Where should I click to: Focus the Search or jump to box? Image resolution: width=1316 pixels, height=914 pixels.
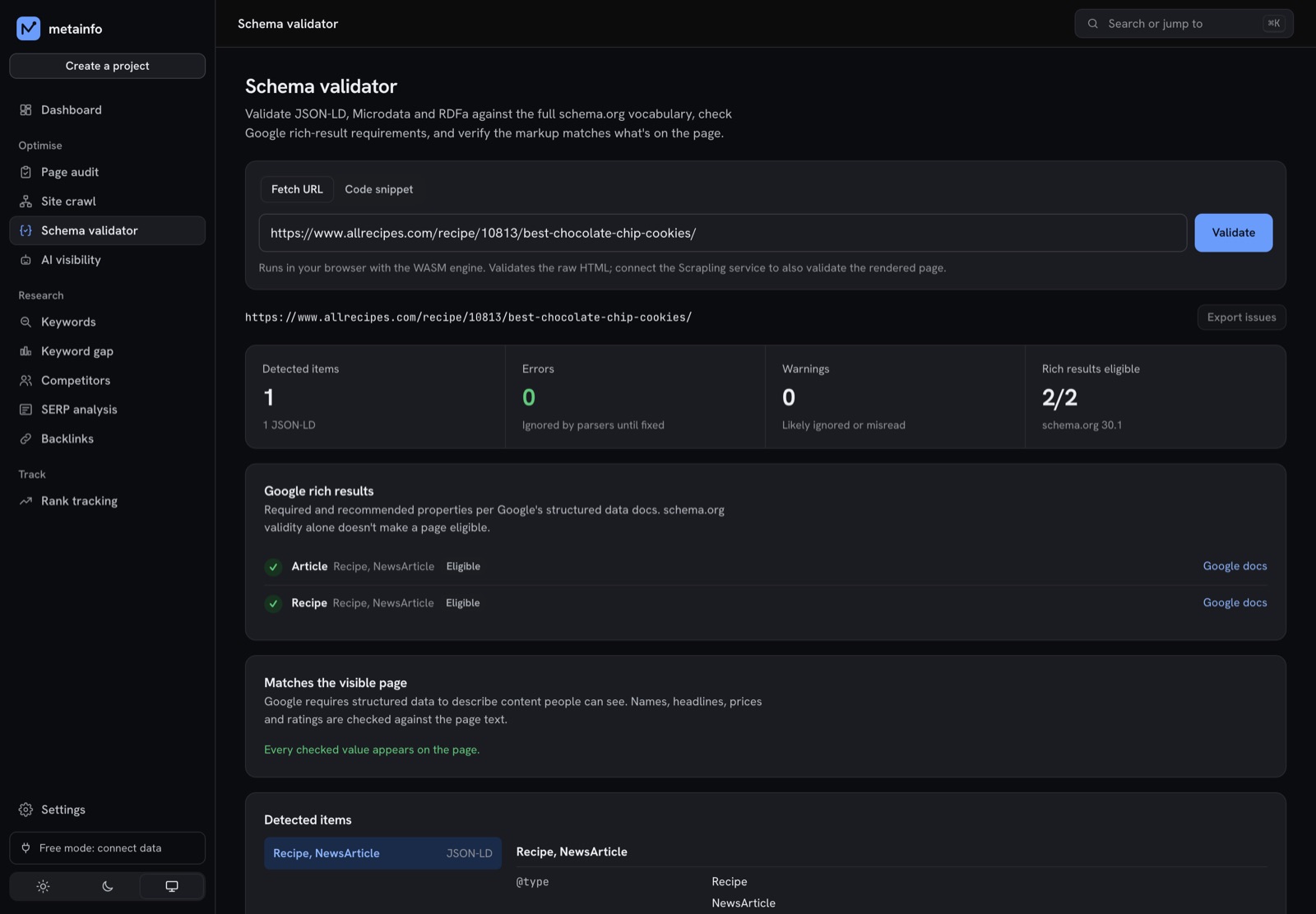click(1184, 24)
